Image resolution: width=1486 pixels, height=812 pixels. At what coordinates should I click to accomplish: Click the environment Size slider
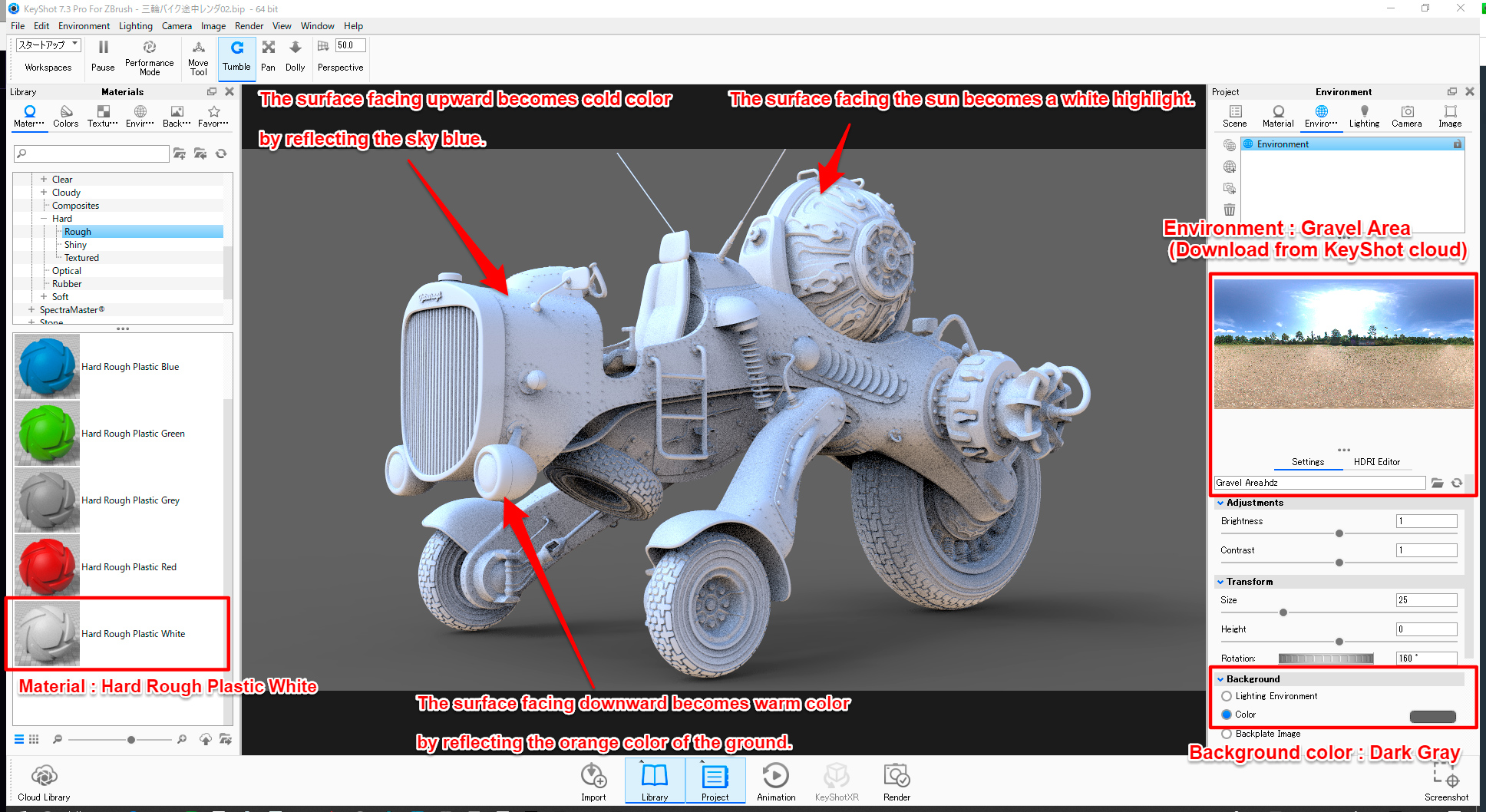[1339, 612]
